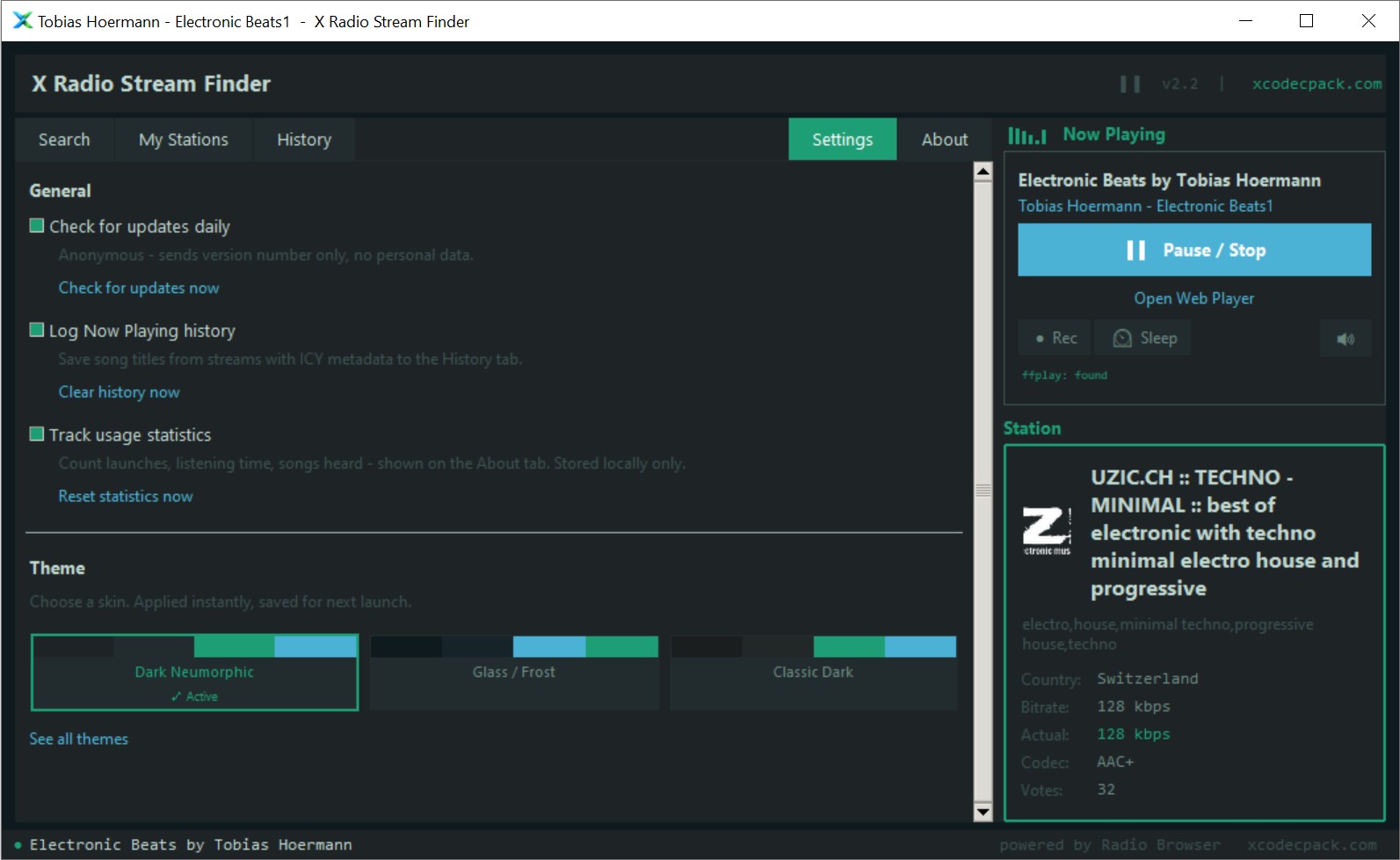This screenshot has width=1400, height=860.
Task: Click Open Web Player link
Action: point(1194,298)
